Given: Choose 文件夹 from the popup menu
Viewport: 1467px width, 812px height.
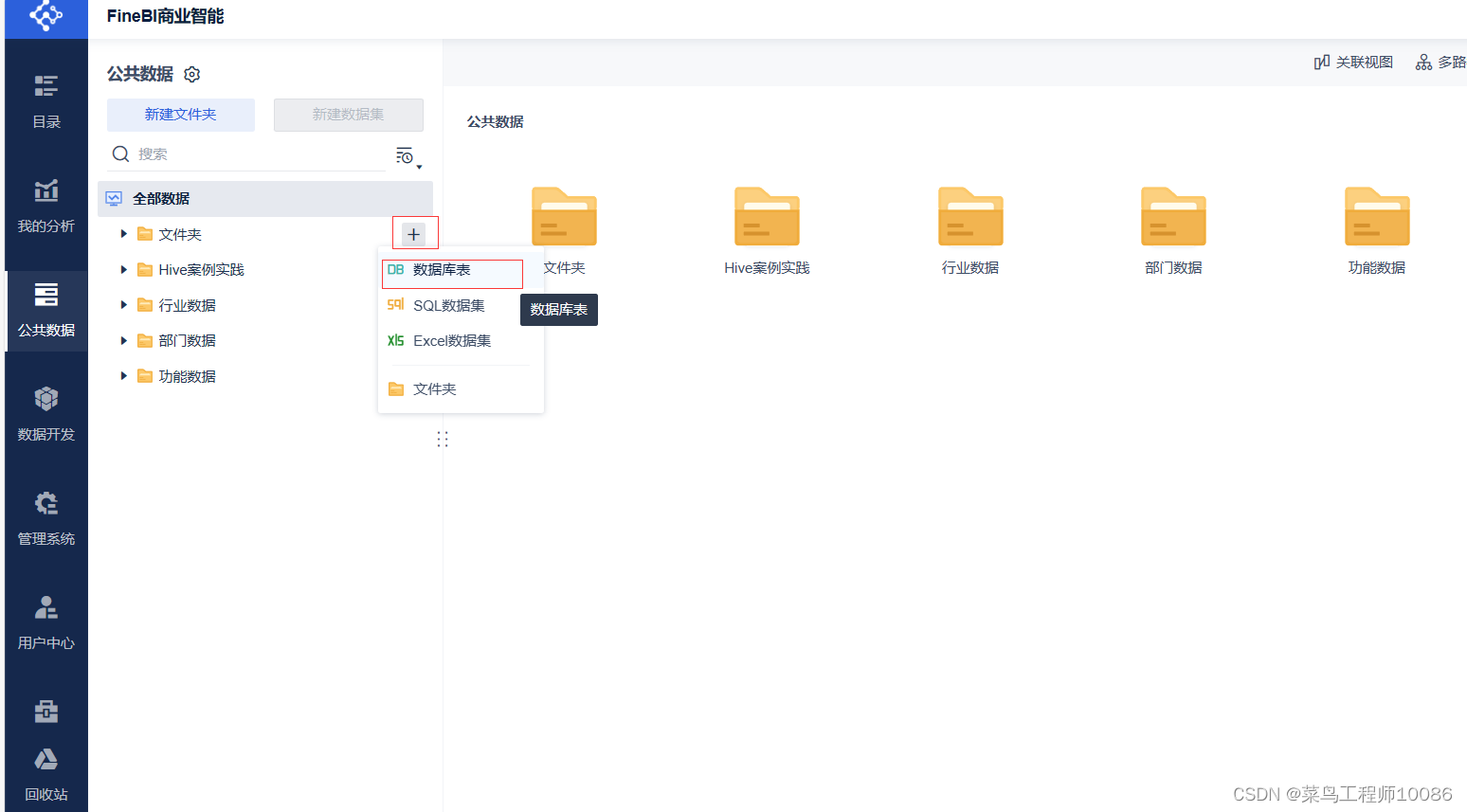Looking at the screenshot, I should [461, 388].
